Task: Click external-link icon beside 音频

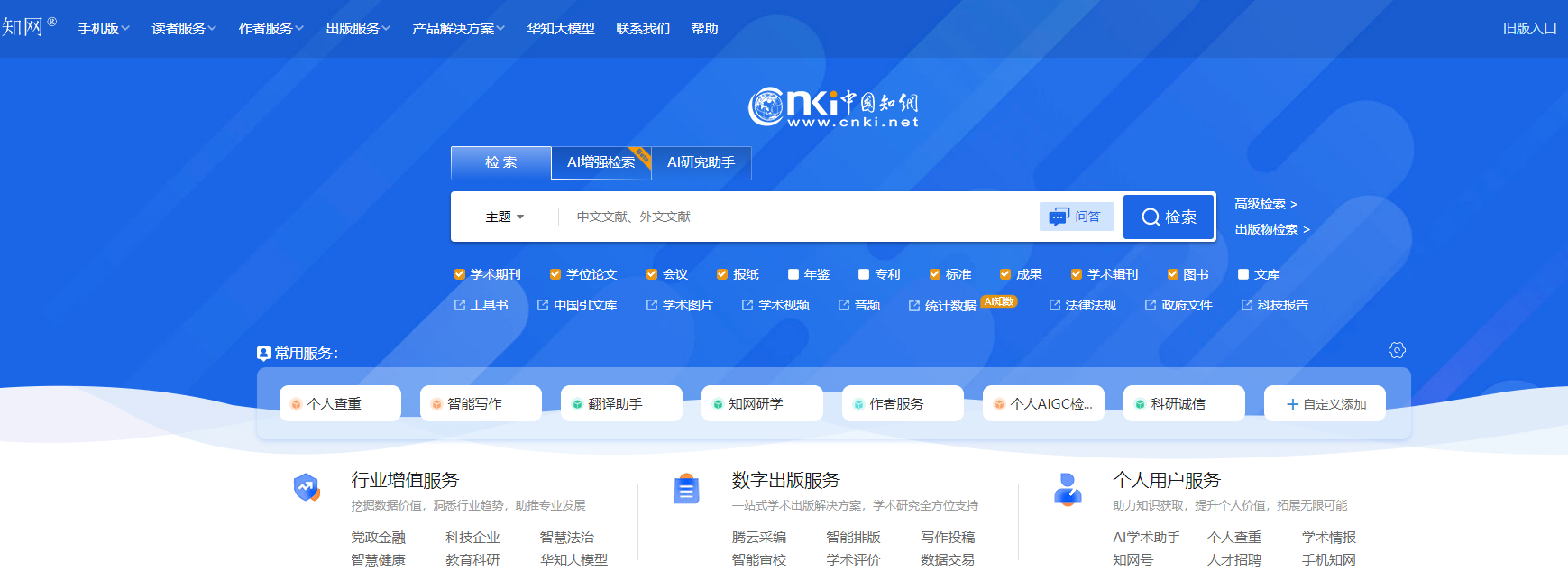Action: pos(844,305)
